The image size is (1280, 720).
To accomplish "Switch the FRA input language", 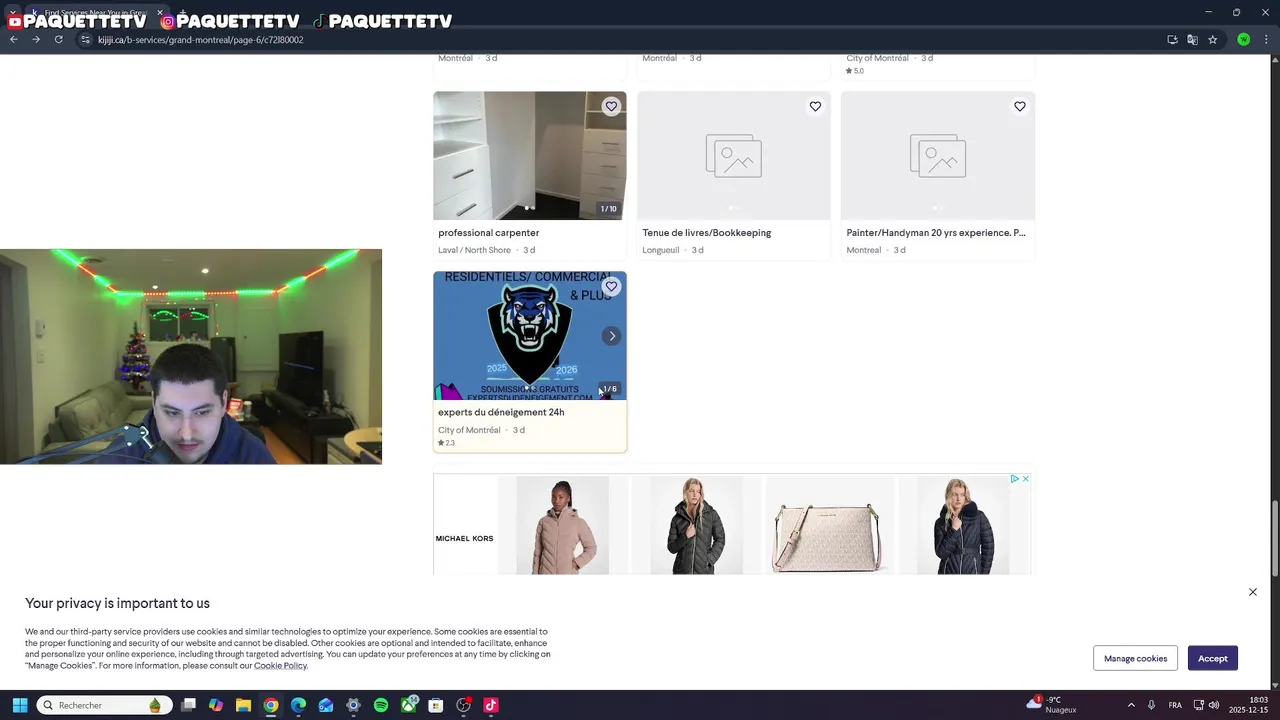I will pyautogui.click(x=1175, y=705).
